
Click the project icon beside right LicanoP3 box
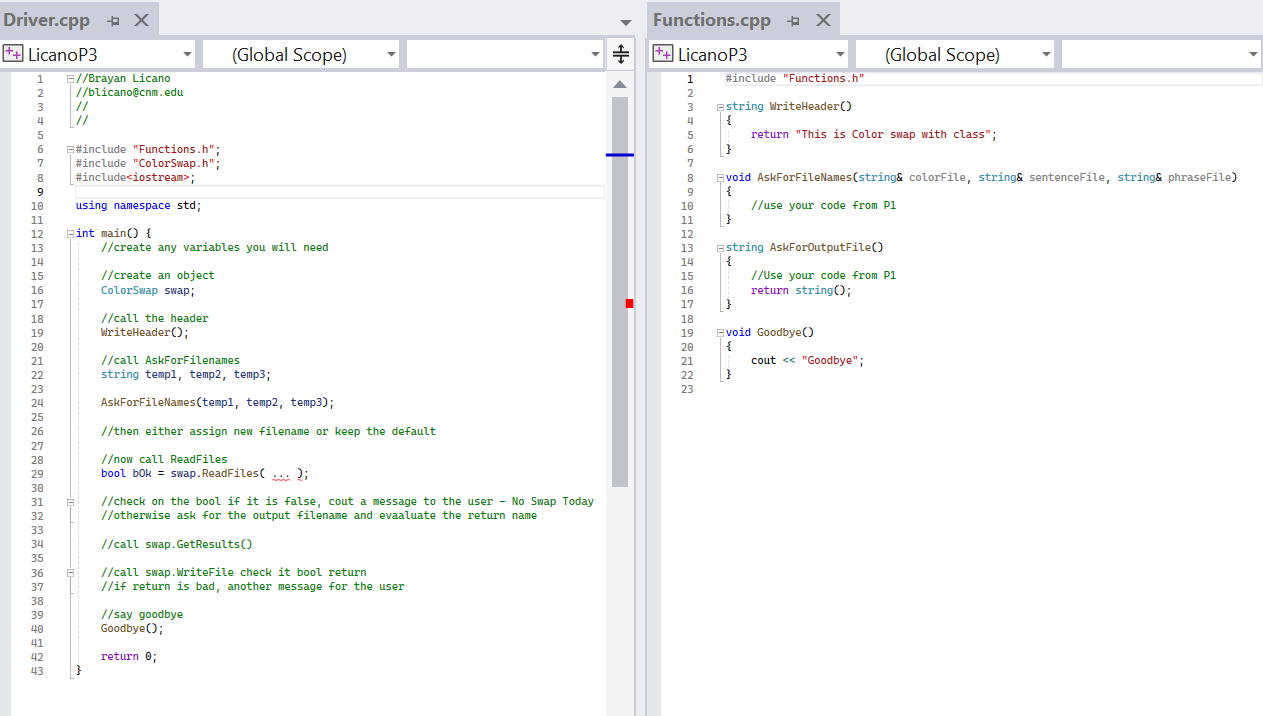point(663,53)
